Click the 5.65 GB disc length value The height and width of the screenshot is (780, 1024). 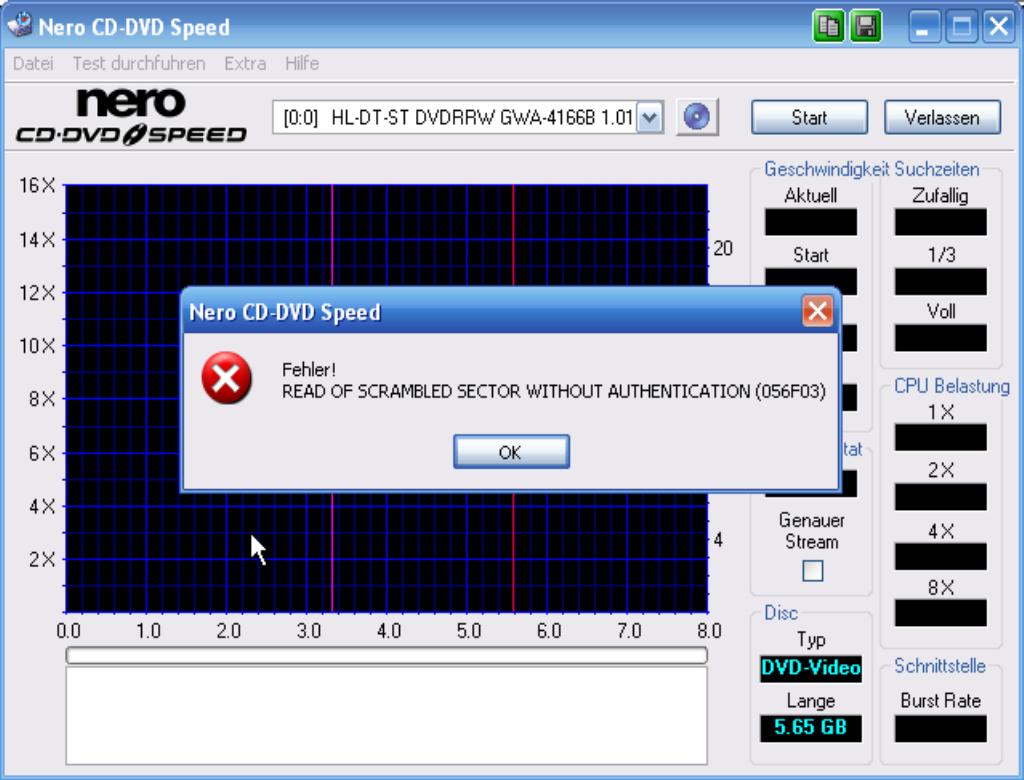point(810,728)
